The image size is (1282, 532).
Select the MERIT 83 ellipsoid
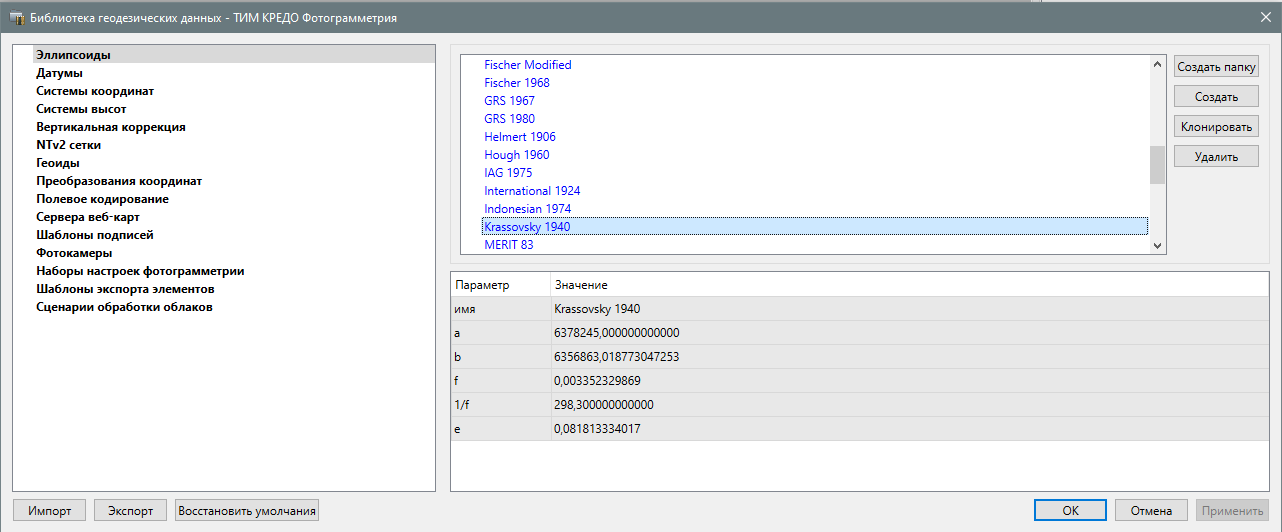click(x=509, y=245)
